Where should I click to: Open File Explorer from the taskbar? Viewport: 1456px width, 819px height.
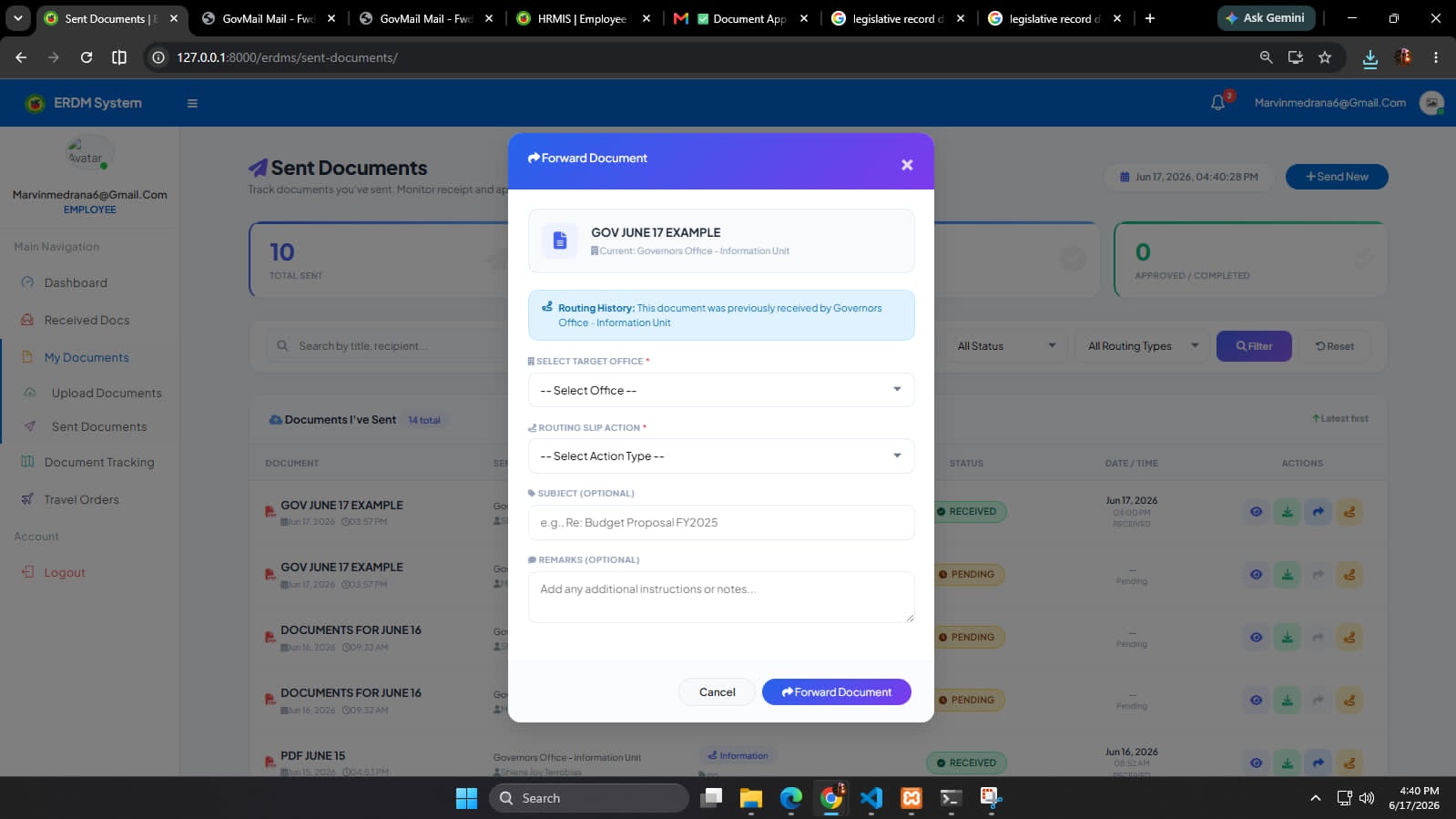coord(750,798)
